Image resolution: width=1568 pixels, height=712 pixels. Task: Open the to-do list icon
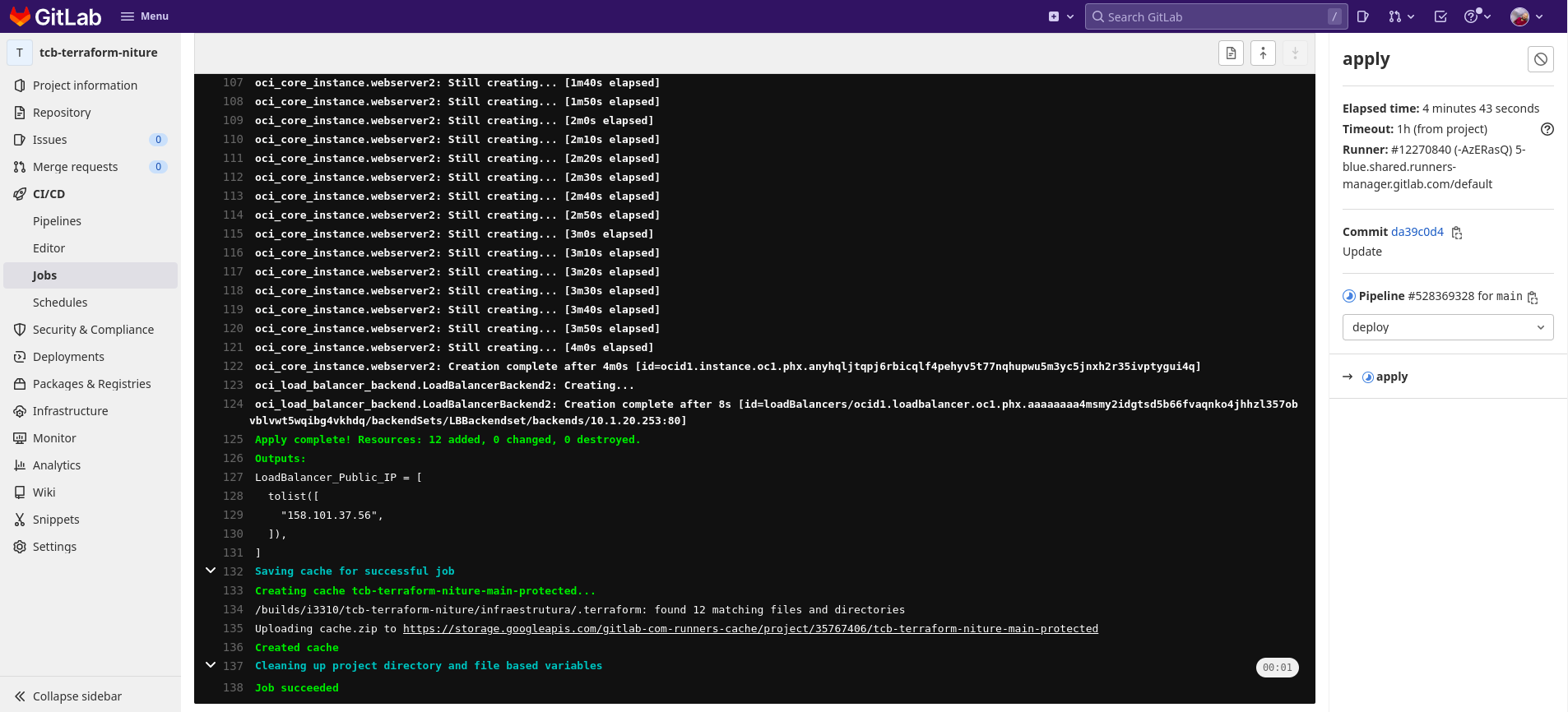1440,16
